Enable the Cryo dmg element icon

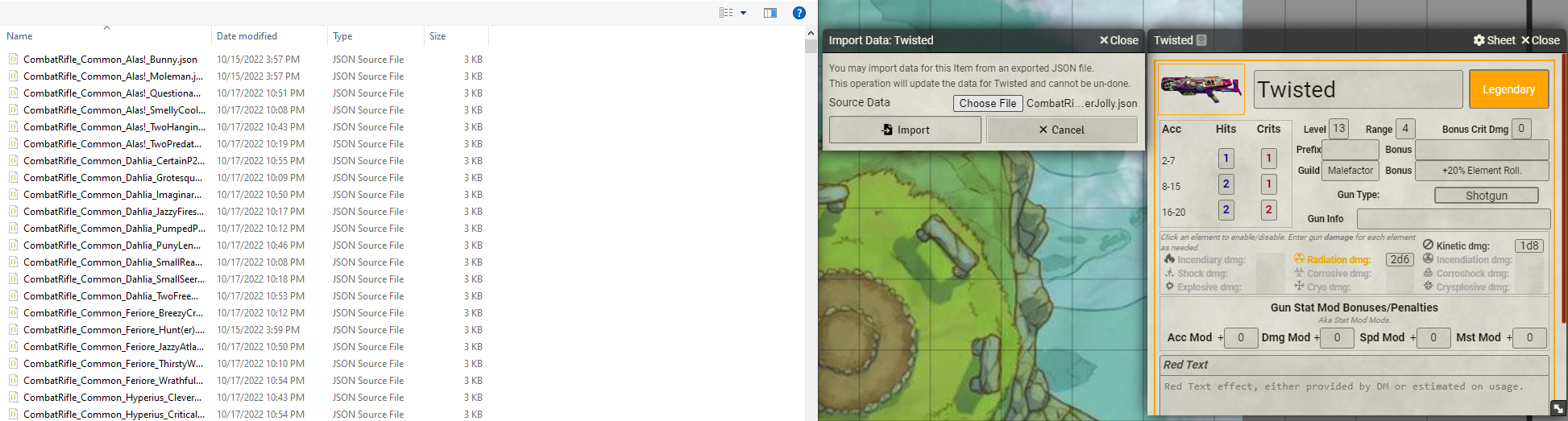[1299, 286]
